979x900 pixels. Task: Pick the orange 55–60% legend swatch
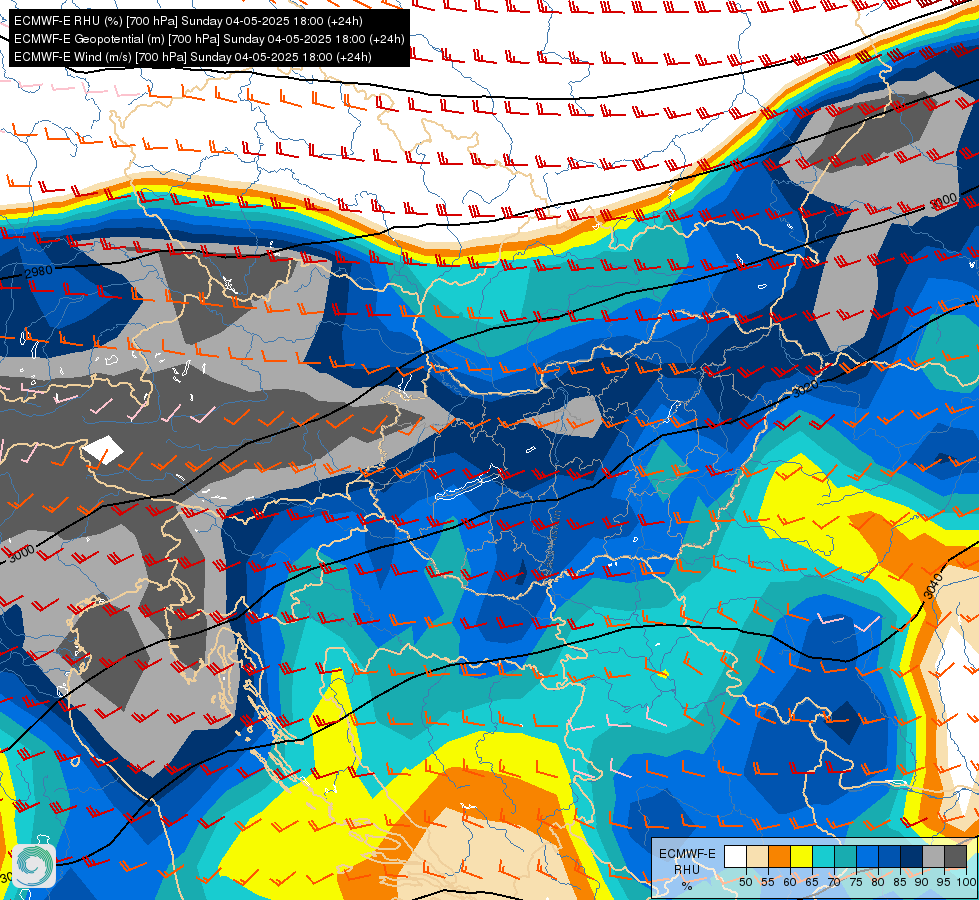click(x=779, y=856)
